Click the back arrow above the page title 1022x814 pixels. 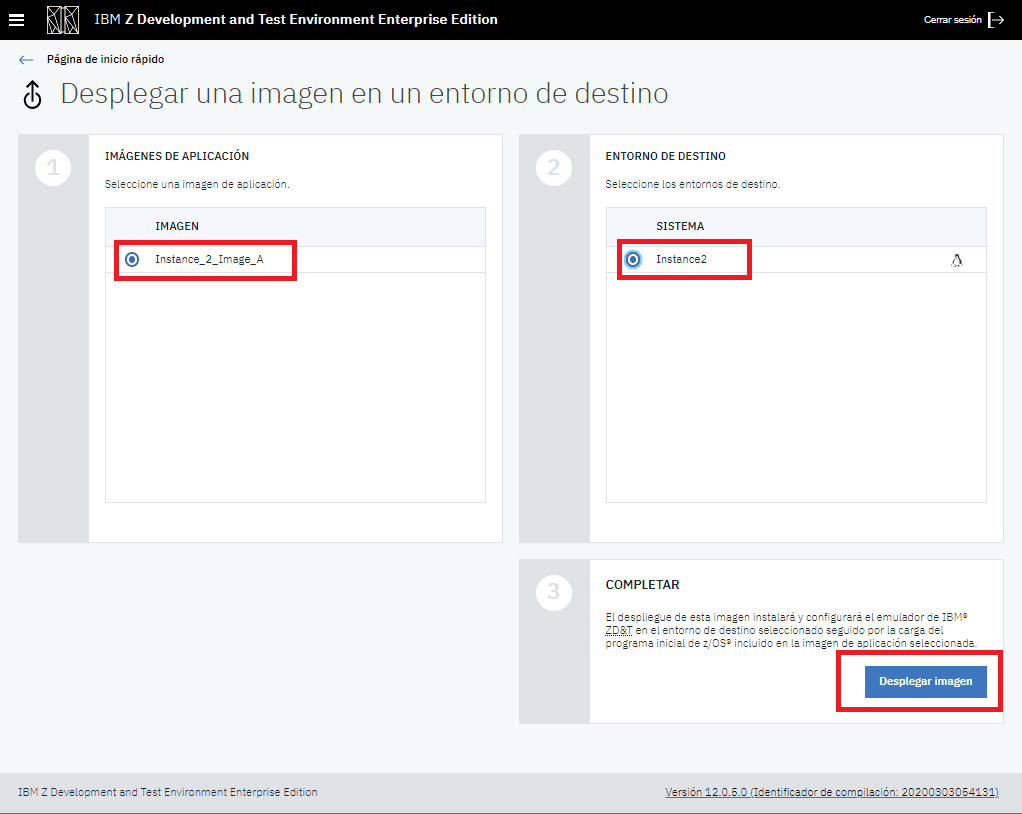coord(26,60)
